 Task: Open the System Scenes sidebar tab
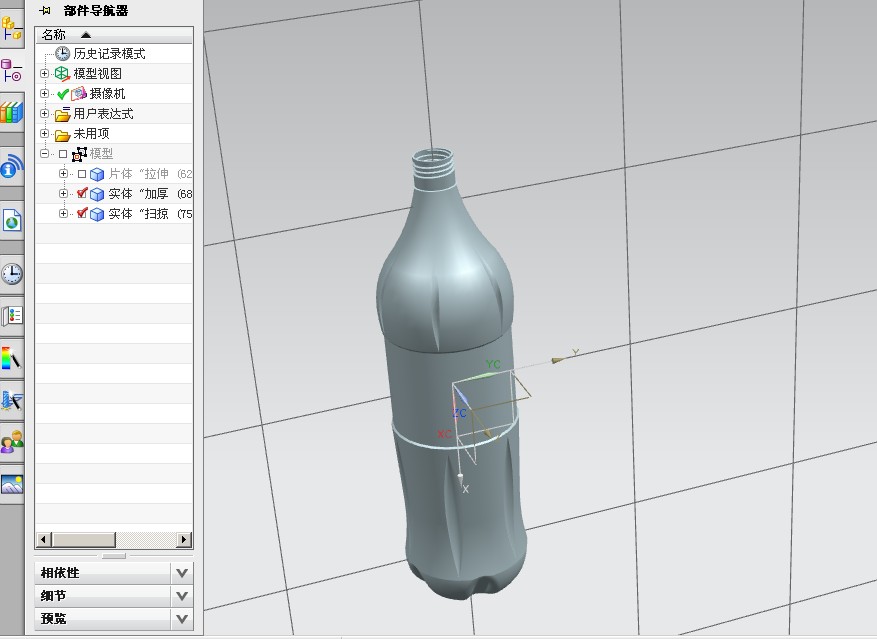(x=11, y=485)
